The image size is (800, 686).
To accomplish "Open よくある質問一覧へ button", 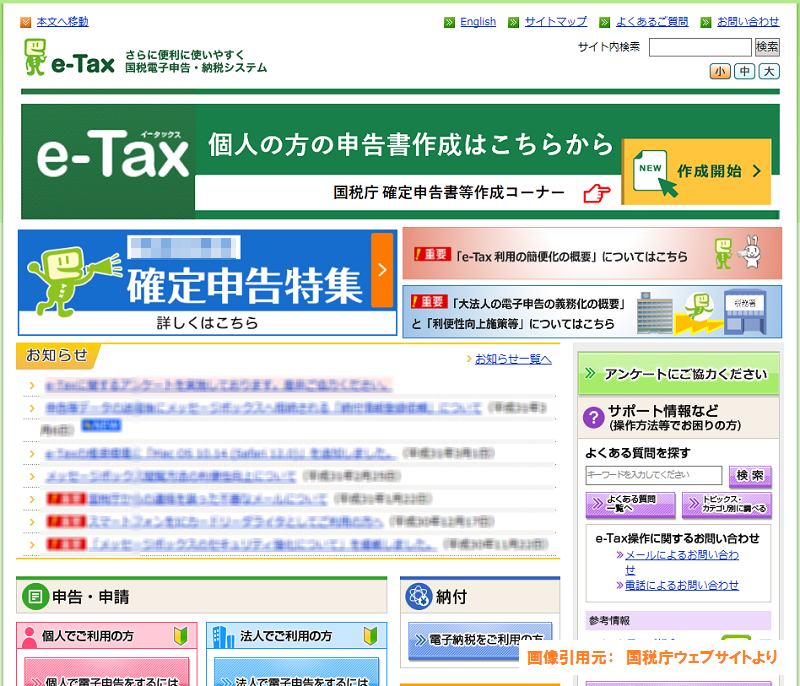I will point(631,504).
